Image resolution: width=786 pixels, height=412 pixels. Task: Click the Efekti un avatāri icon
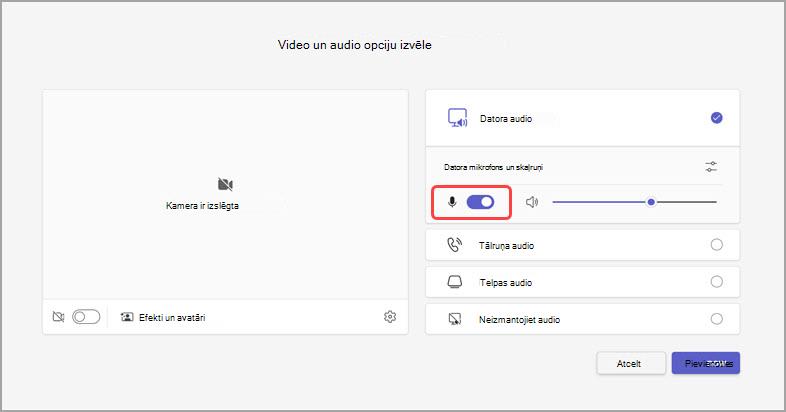pyautogui.click(x=127, y=317)
